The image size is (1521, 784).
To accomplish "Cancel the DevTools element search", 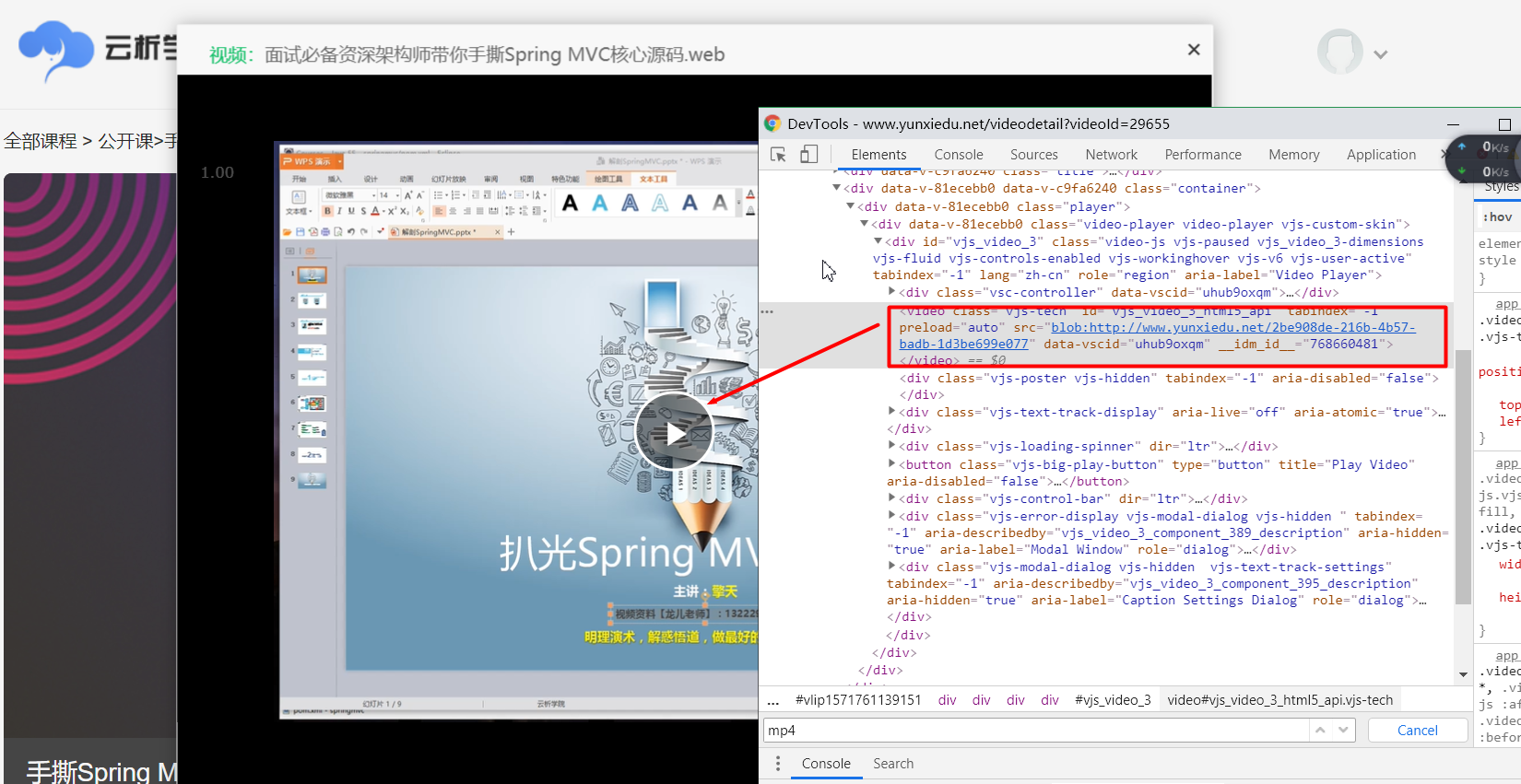I will pyautogui.click(x=1417, y=730).
